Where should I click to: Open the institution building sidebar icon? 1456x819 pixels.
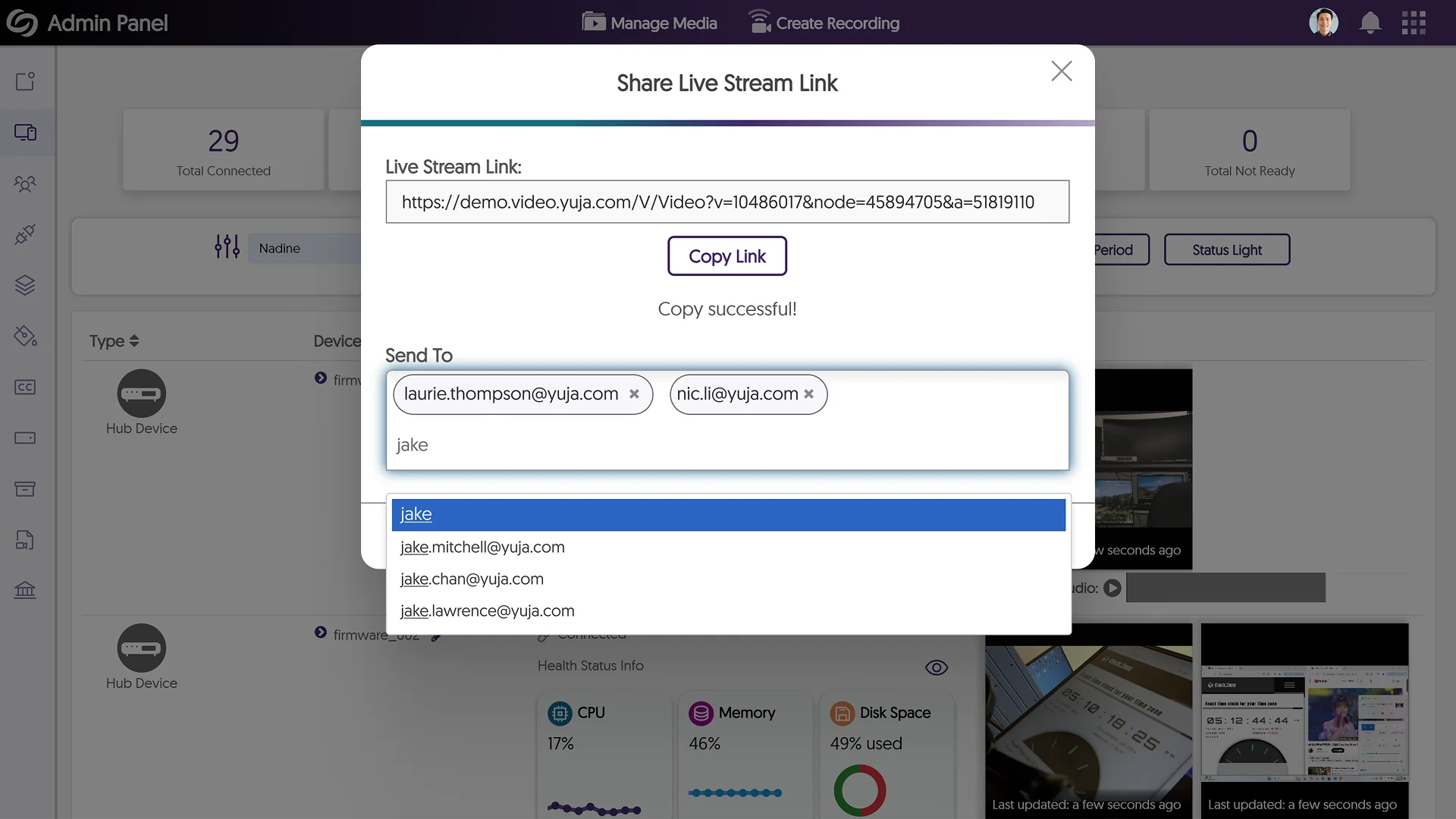coord(25,590)
